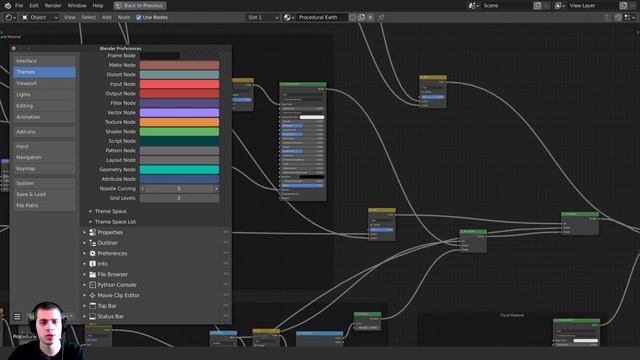
Task: Open the snapping options icon dropdown at header right
Action: pyautogui.click(x=630, y=18)
